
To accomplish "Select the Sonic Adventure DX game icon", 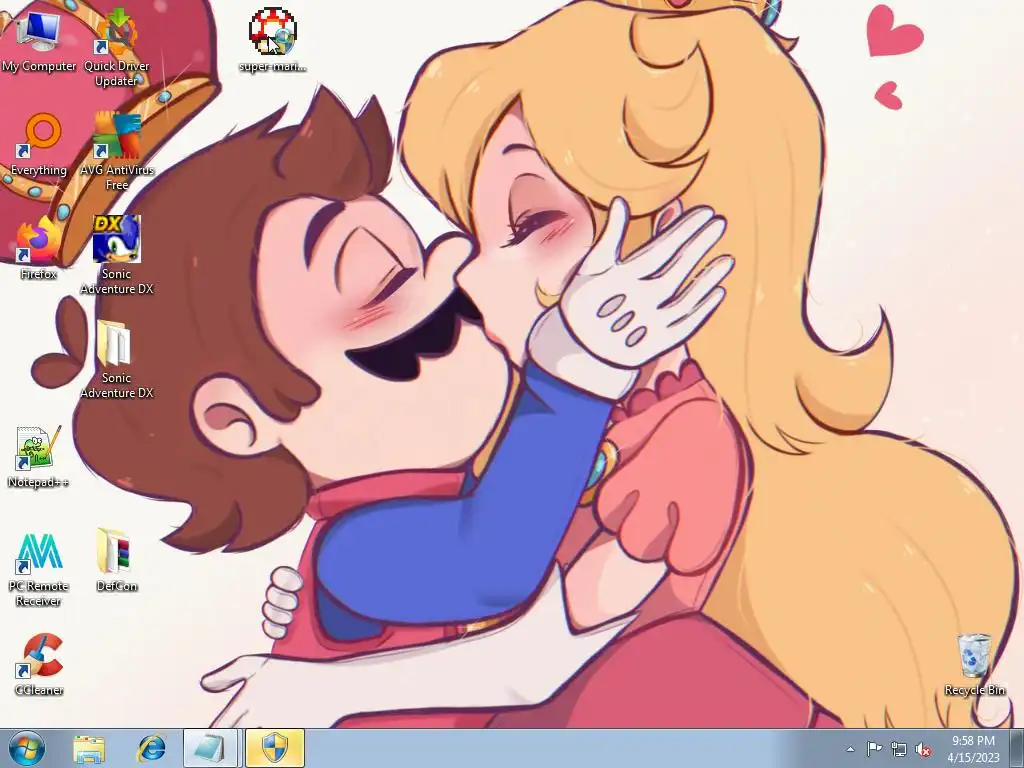I will pyautogui.click(x=116, y=255).
